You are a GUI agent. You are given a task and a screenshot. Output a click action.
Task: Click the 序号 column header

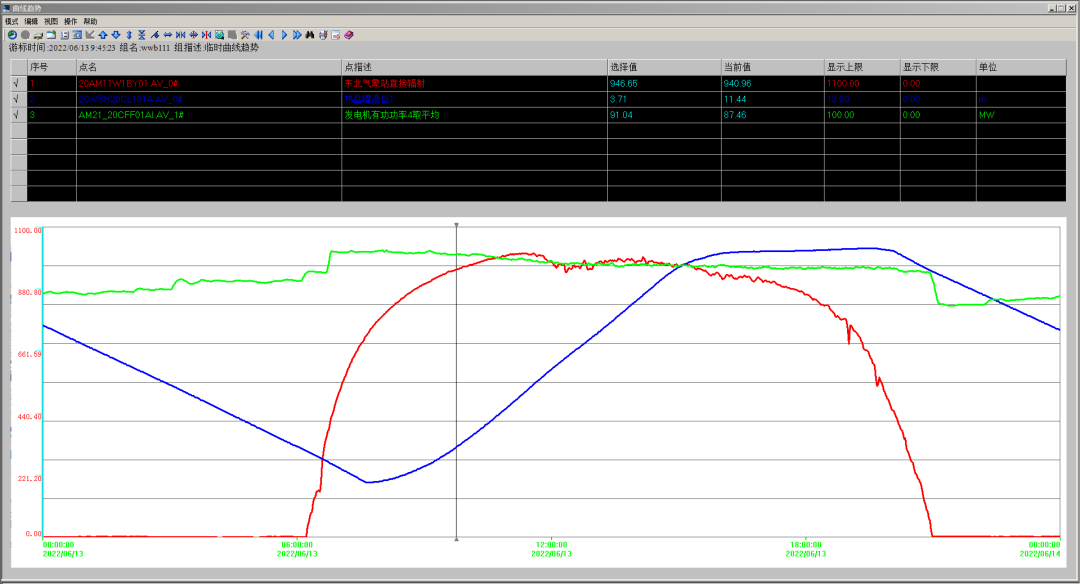click(52, 67)
